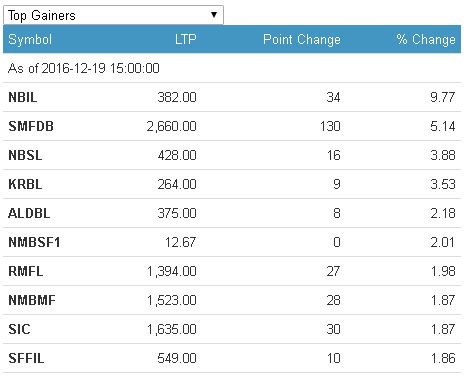Click the NBSL symbol
This screenshot has height=381, width=467.
pos(25,155)
